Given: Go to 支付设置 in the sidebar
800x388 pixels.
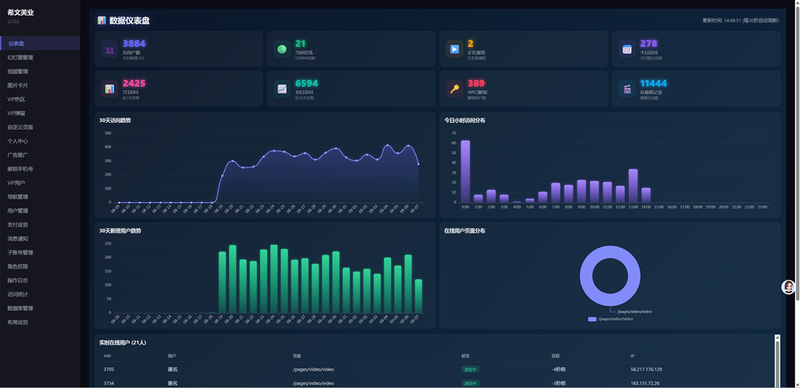Looking at the screenshot, I should (x=18, y=225).
